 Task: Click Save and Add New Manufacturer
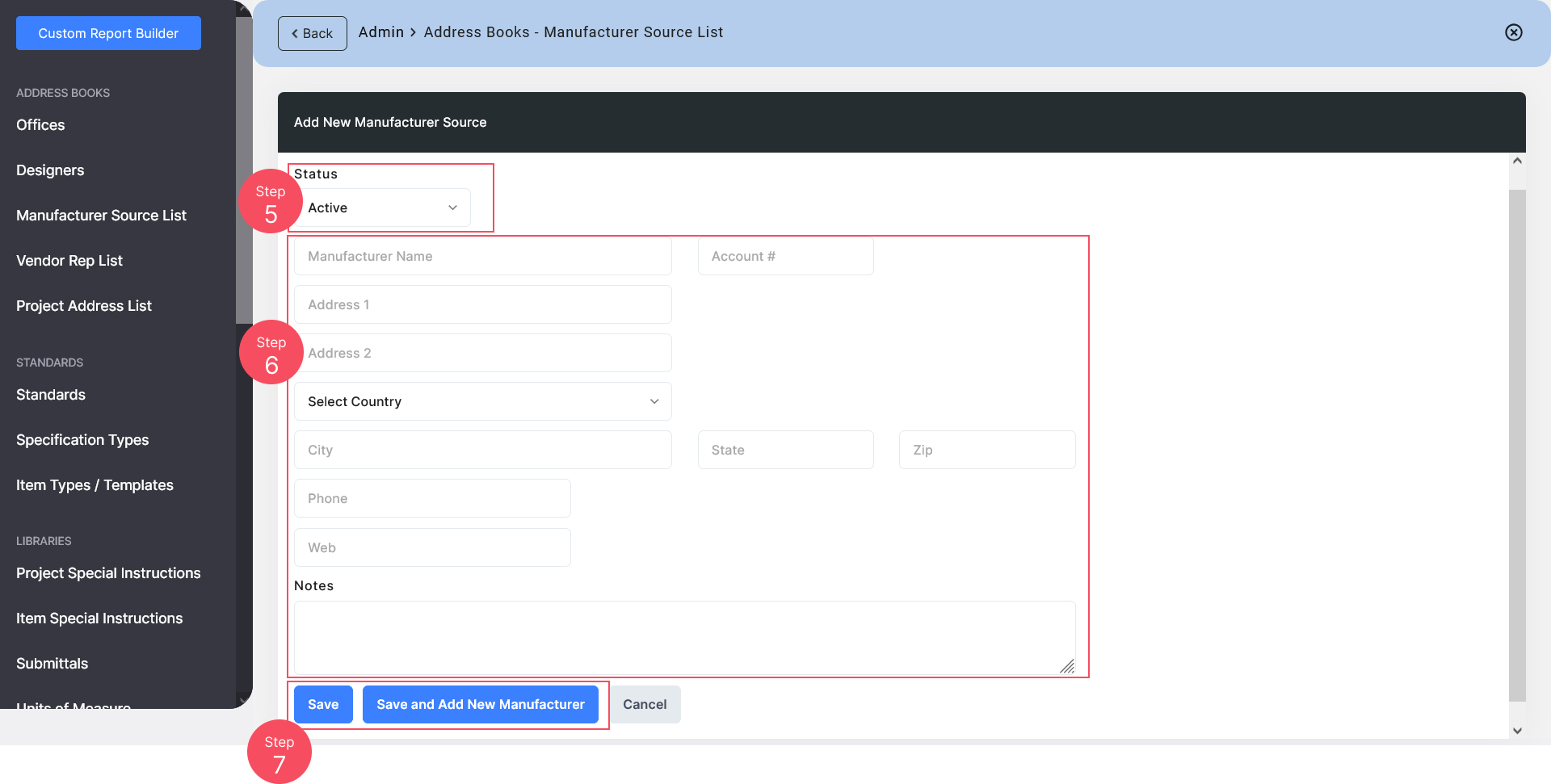pos(481,704)
